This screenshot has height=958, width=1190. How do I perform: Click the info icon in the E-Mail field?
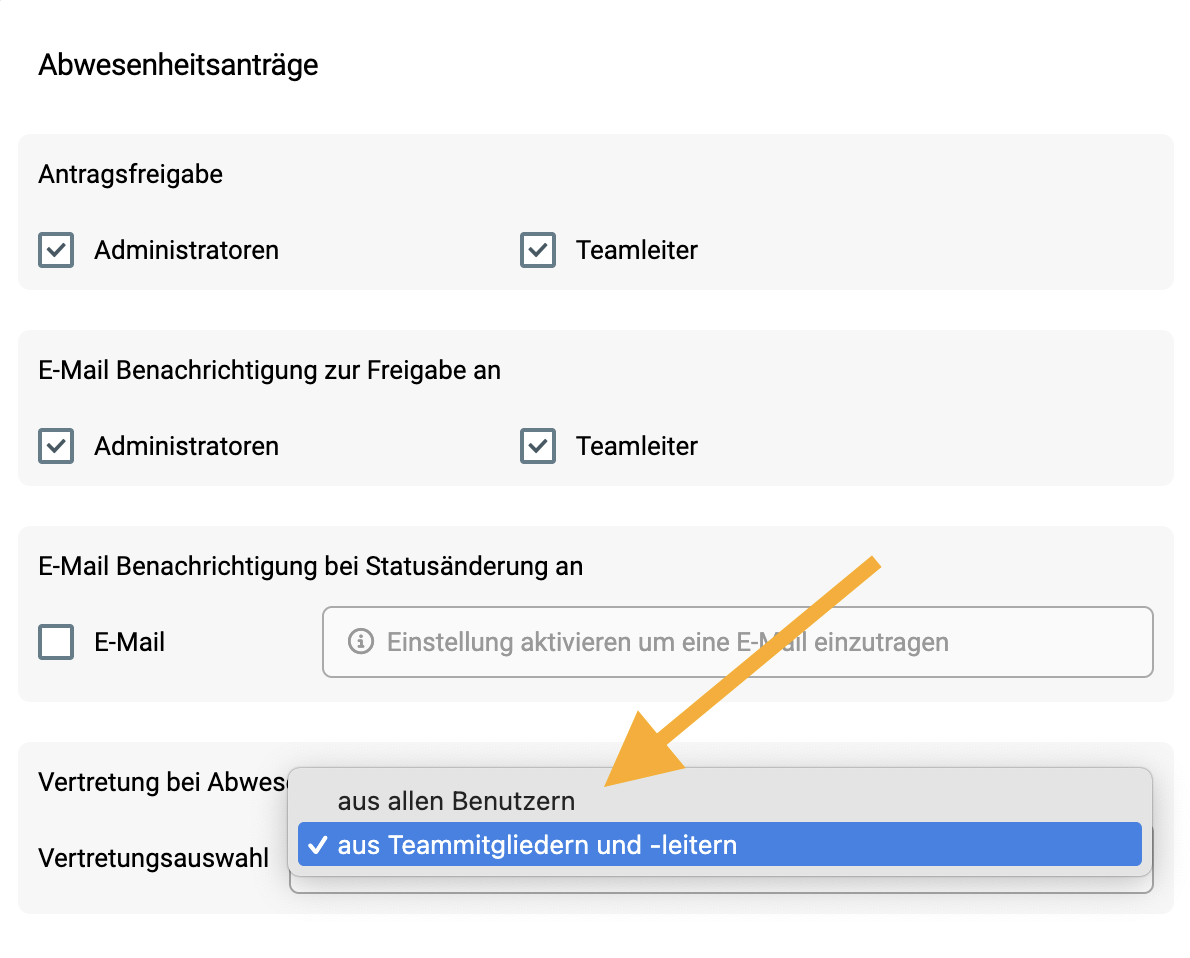tap(360, 641)
